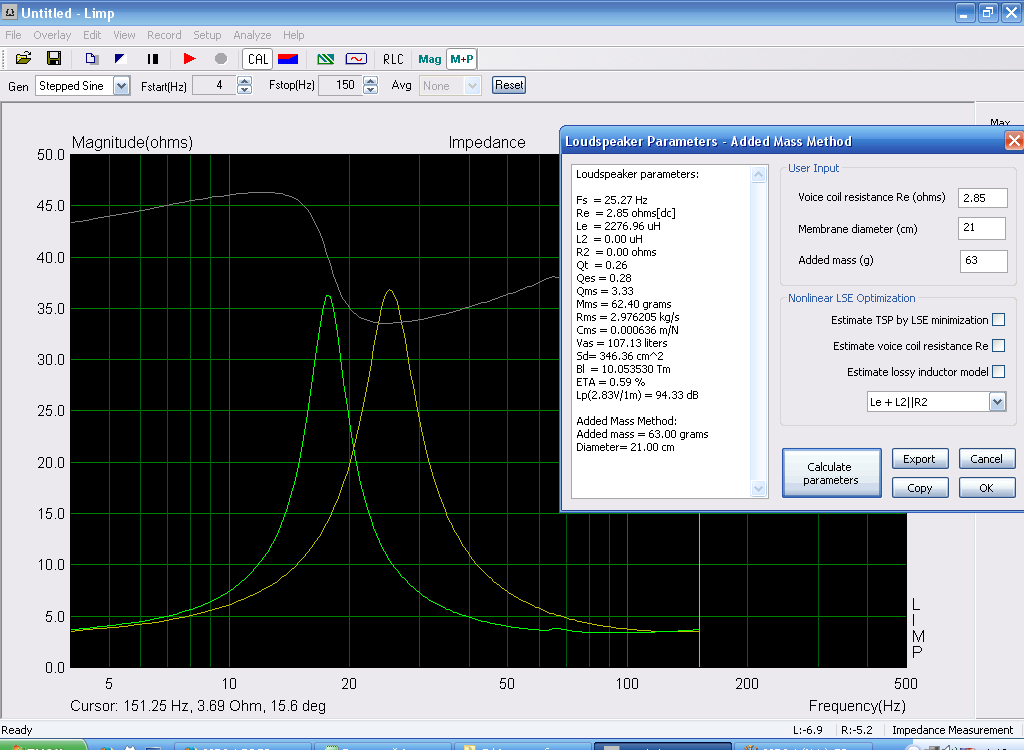The image size is (1024, 750).
Task: Click parameters list scrollbar up arrow
Action: pyautogui.click(x=758, y=174)
